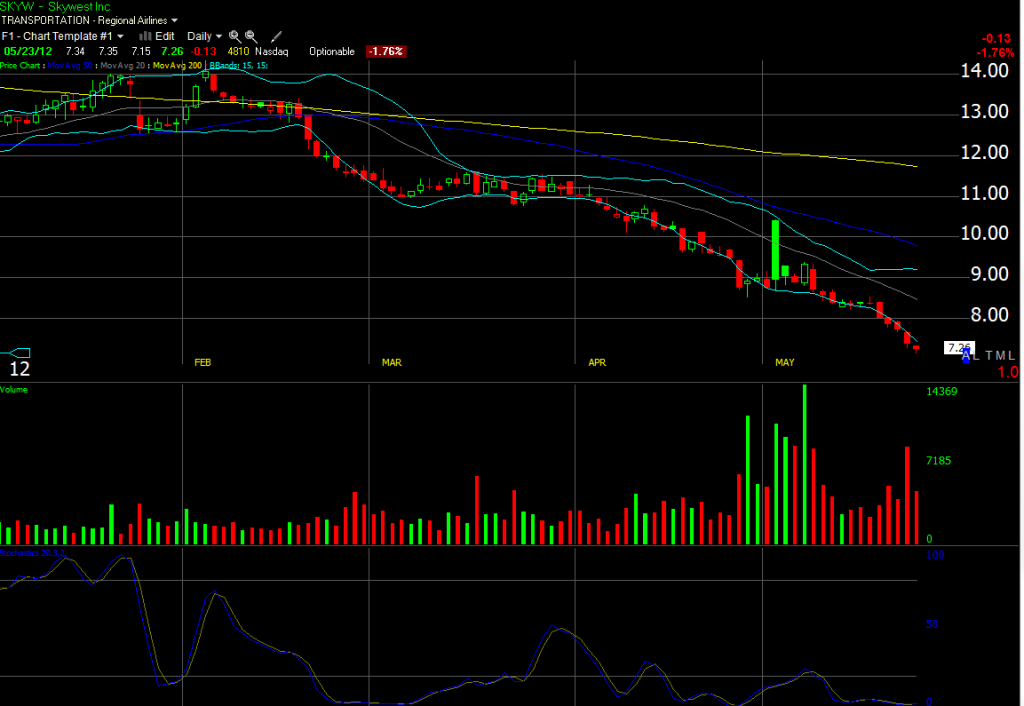
Task: Toggle the T letter in the scale row
Action: pyautogui.click(x=989, y=356)
